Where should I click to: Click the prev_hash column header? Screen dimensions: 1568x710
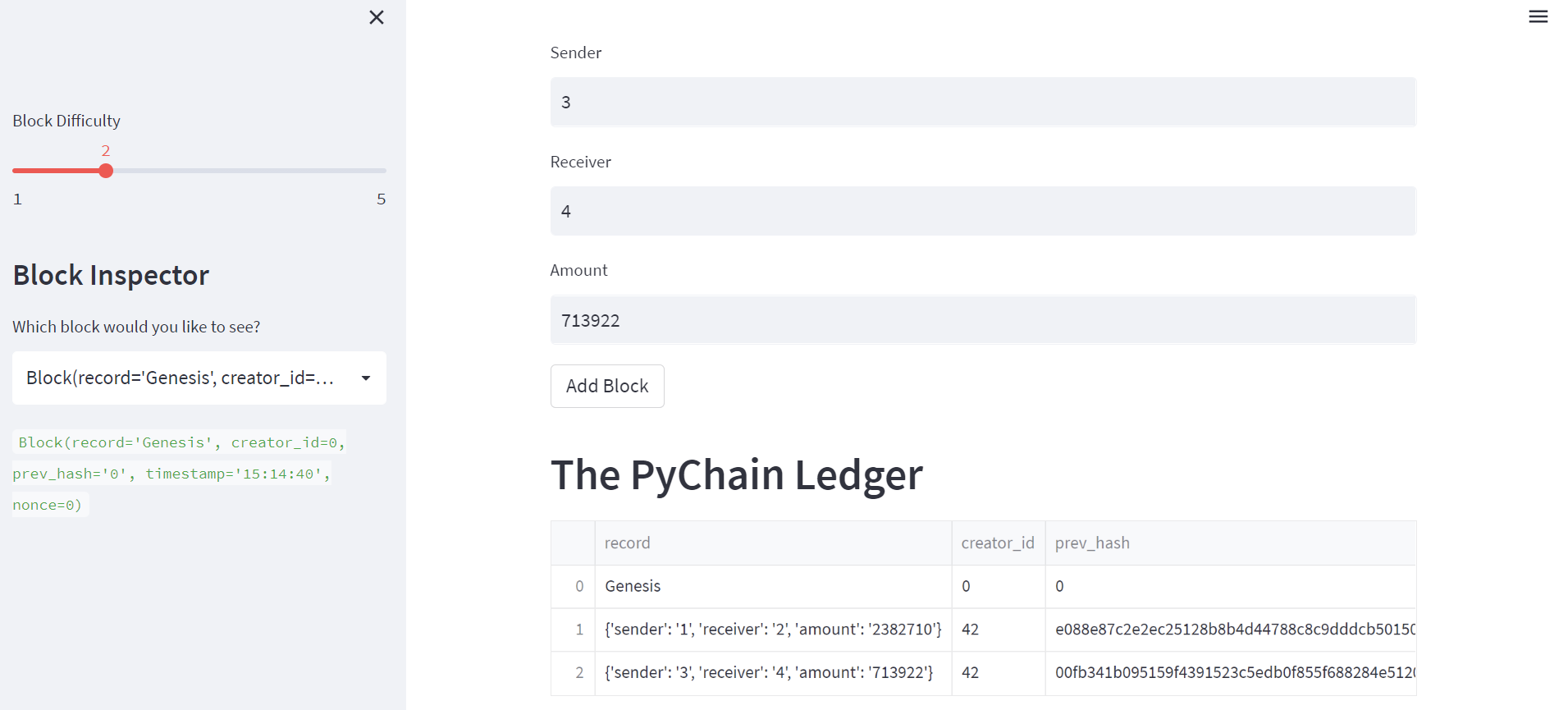1092,543
